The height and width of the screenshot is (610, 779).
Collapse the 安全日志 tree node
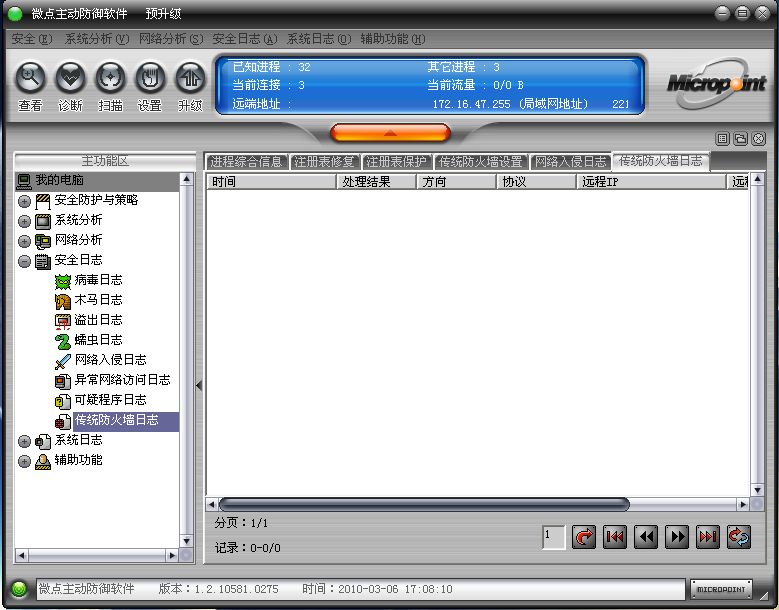[x=24, y=261]
